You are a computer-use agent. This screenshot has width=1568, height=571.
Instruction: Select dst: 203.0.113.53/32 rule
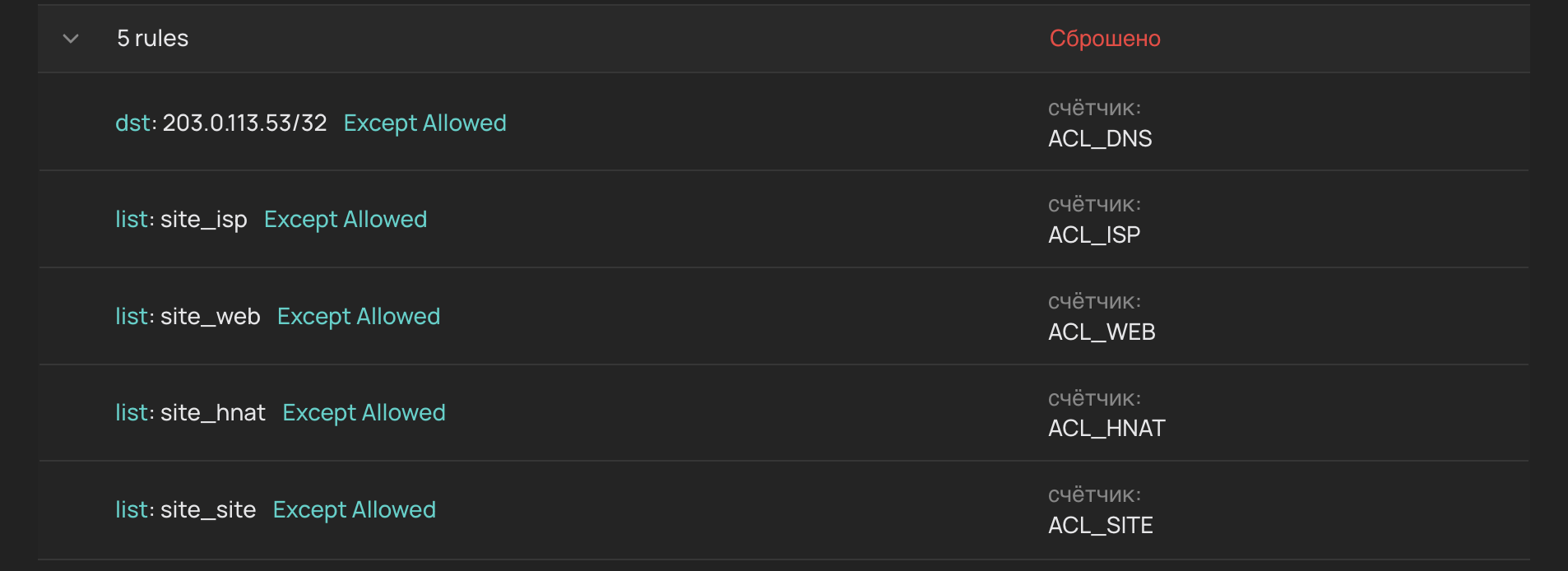click(x=221, y=123)
